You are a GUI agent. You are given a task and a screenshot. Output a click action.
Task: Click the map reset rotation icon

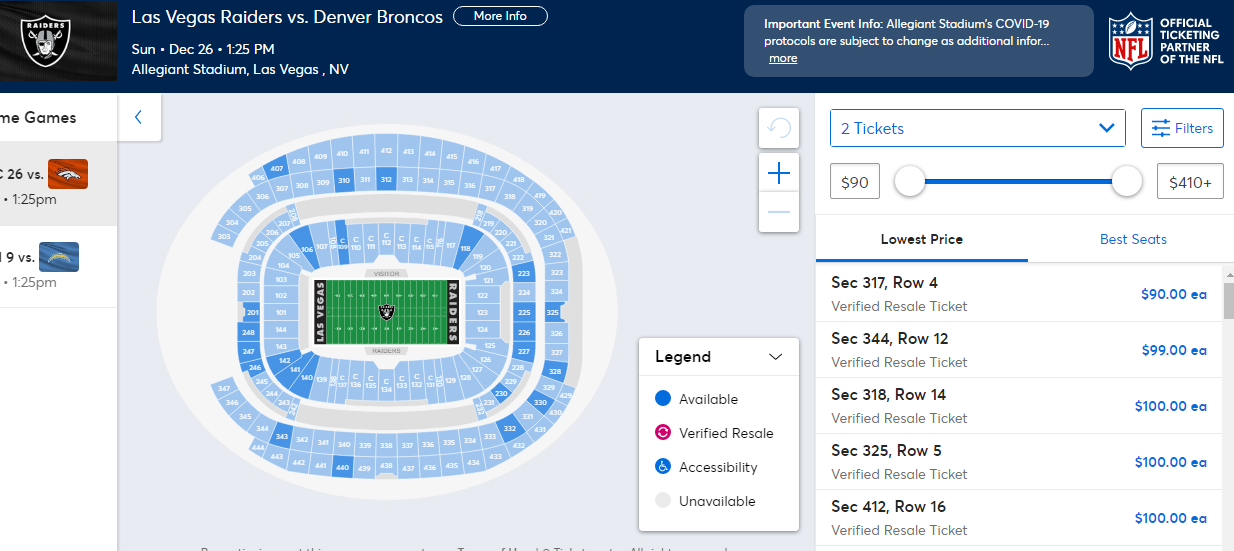coord(779,128)
